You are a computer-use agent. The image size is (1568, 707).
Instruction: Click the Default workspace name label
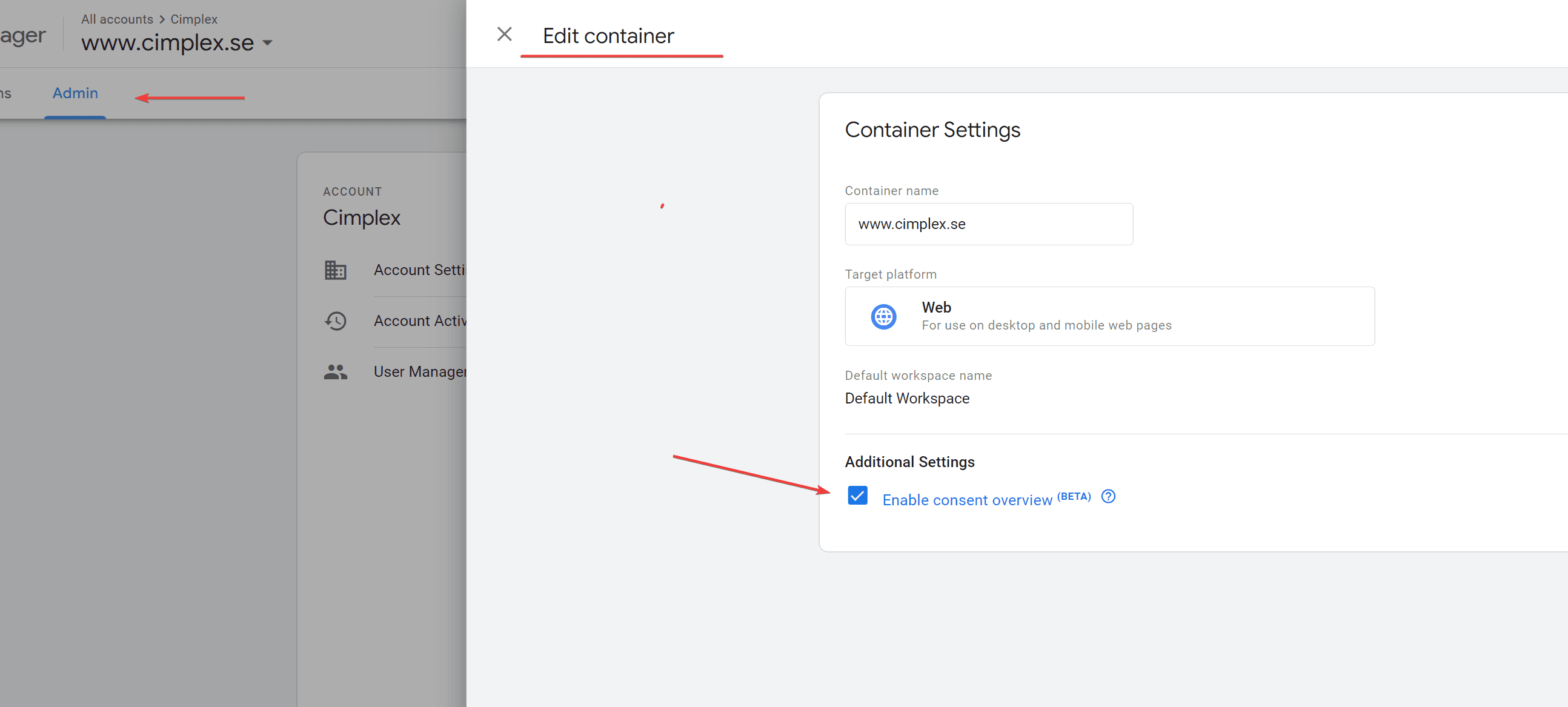click(x=918, y=376)
